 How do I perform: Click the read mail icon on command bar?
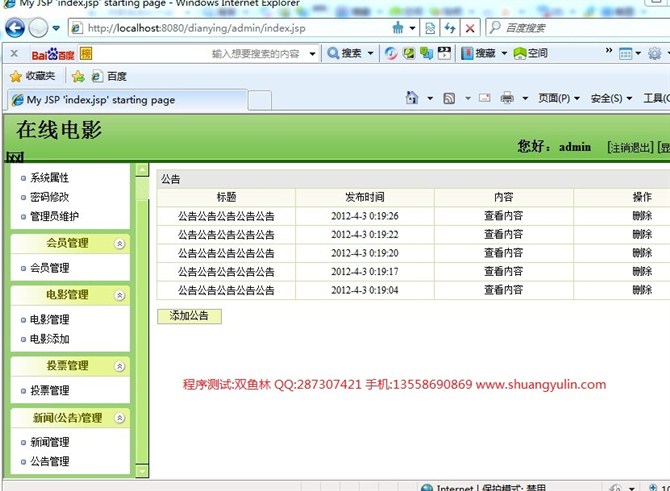pos(485,98)
